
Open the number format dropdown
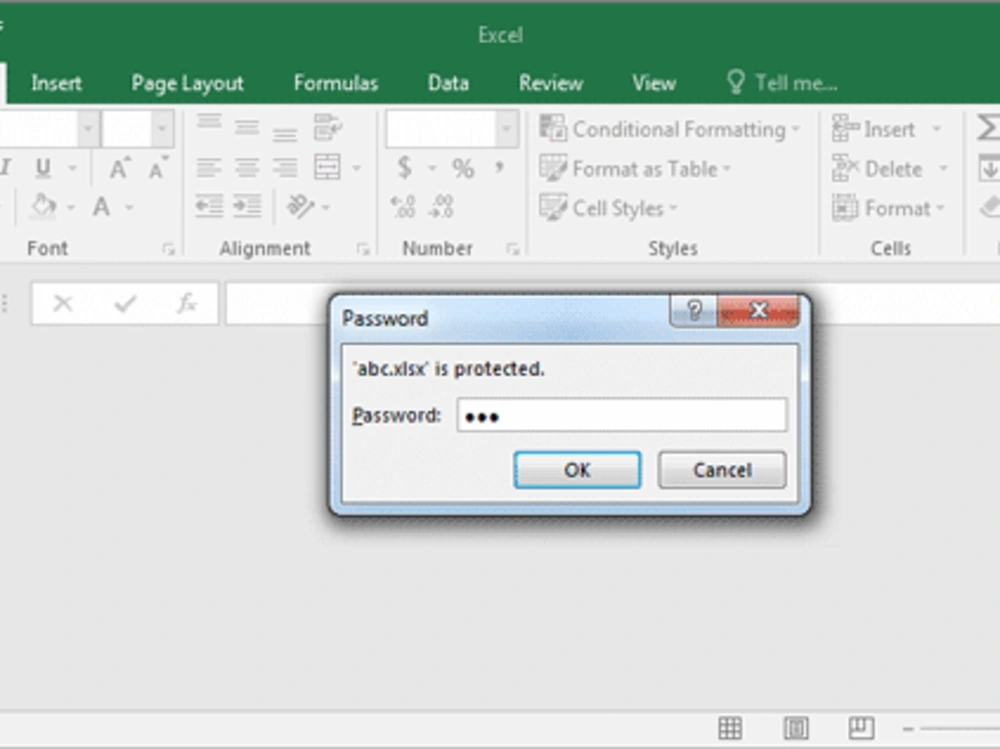[x=507, y=130]
